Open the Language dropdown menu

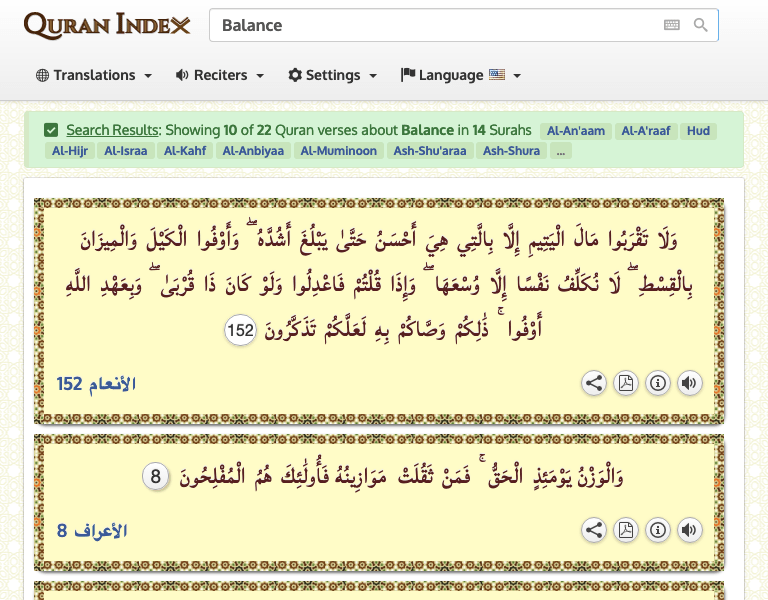pyautogui.click(x=460, y=75)
